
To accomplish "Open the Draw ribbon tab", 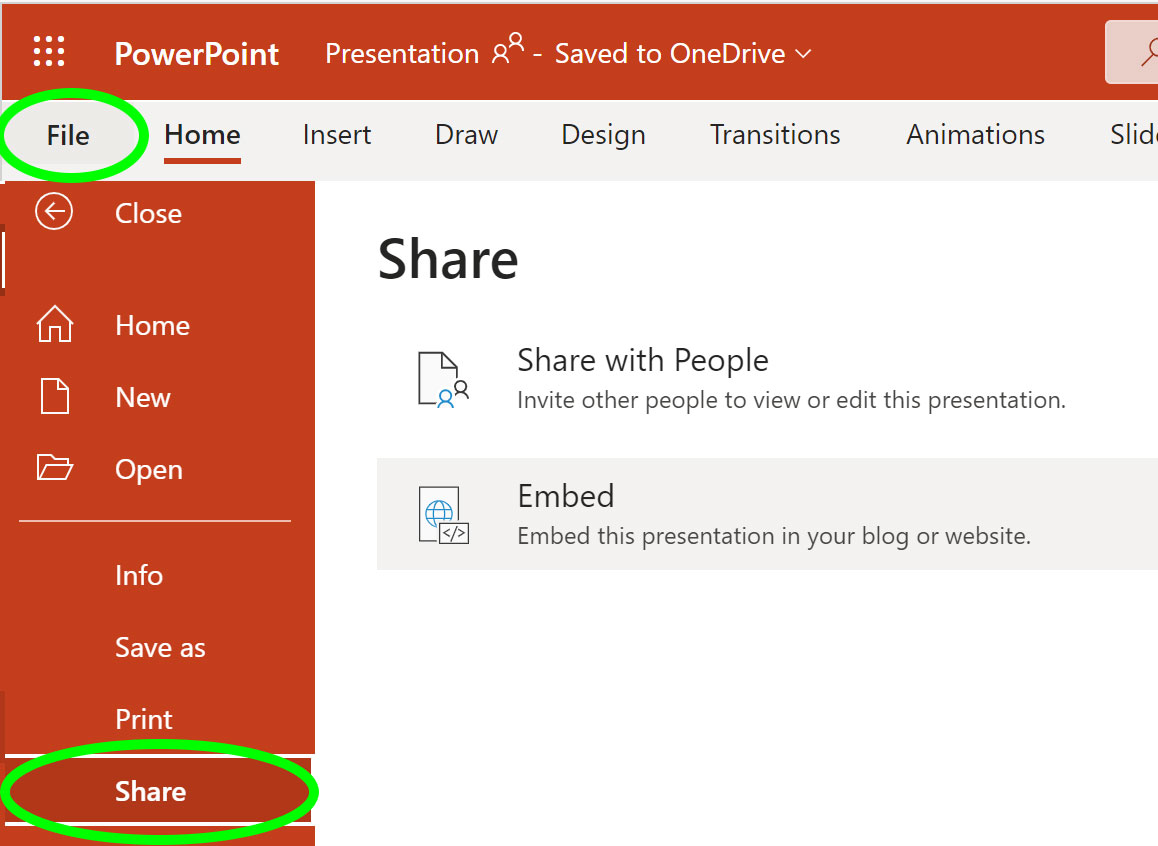I will [x=466, y=135].
